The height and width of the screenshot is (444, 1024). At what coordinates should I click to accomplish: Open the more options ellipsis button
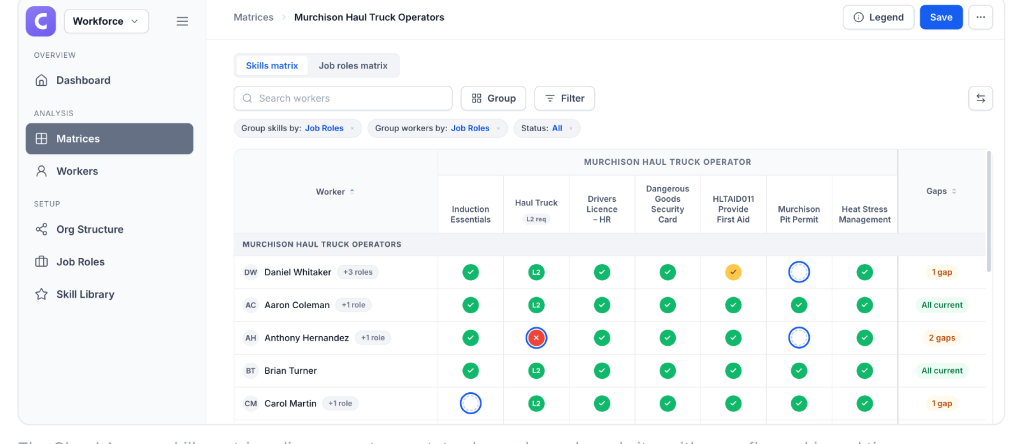tap(980, 18)
